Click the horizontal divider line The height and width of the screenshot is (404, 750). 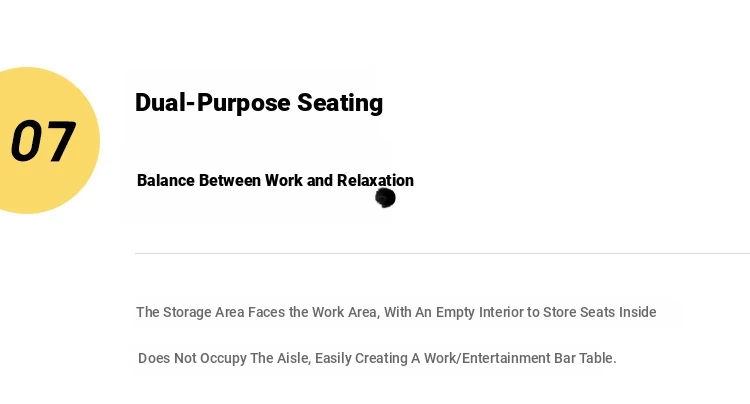442,253
